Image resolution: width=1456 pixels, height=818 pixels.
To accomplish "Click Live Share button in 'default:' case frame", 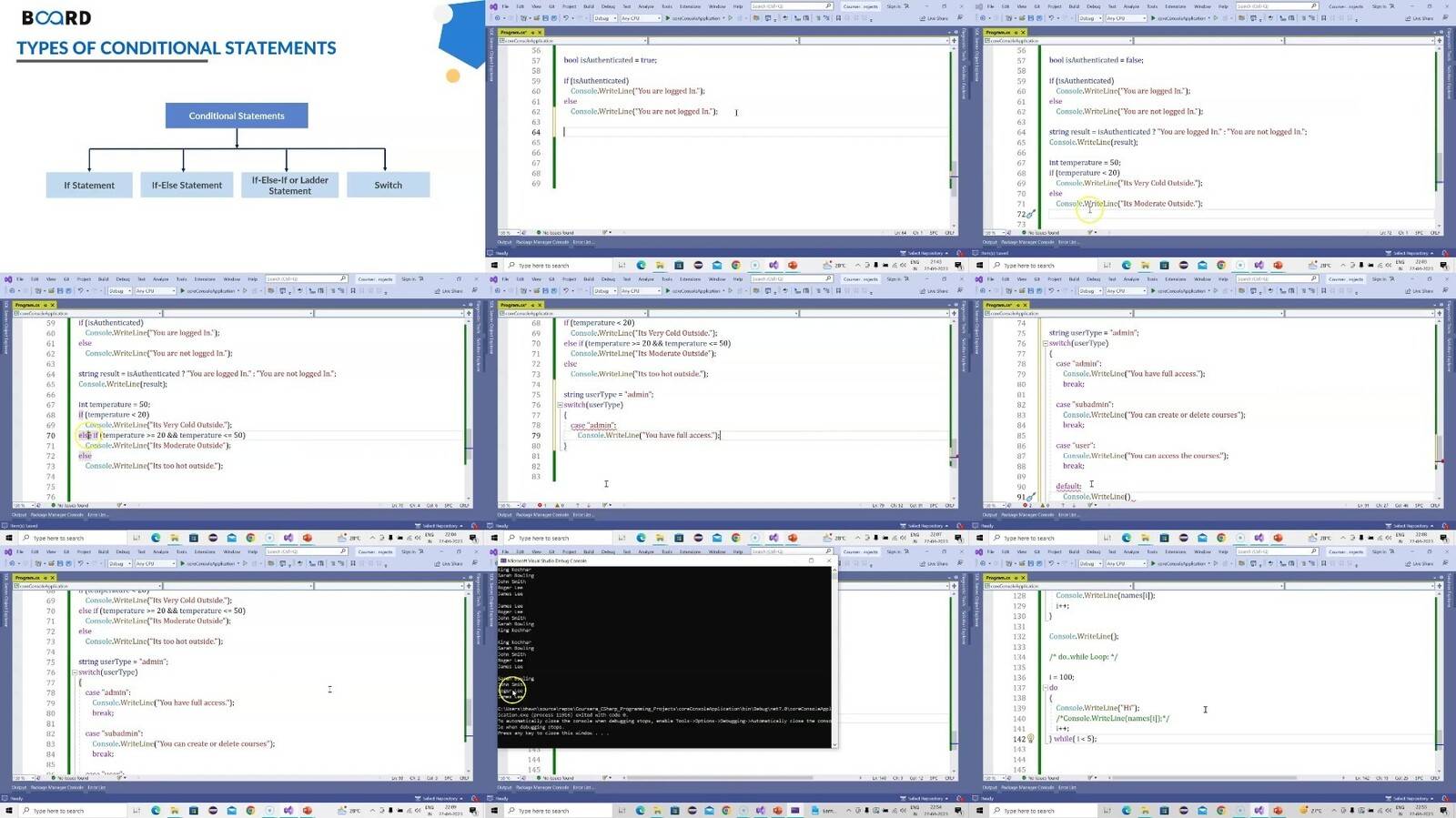I will tap(1421, 291).
